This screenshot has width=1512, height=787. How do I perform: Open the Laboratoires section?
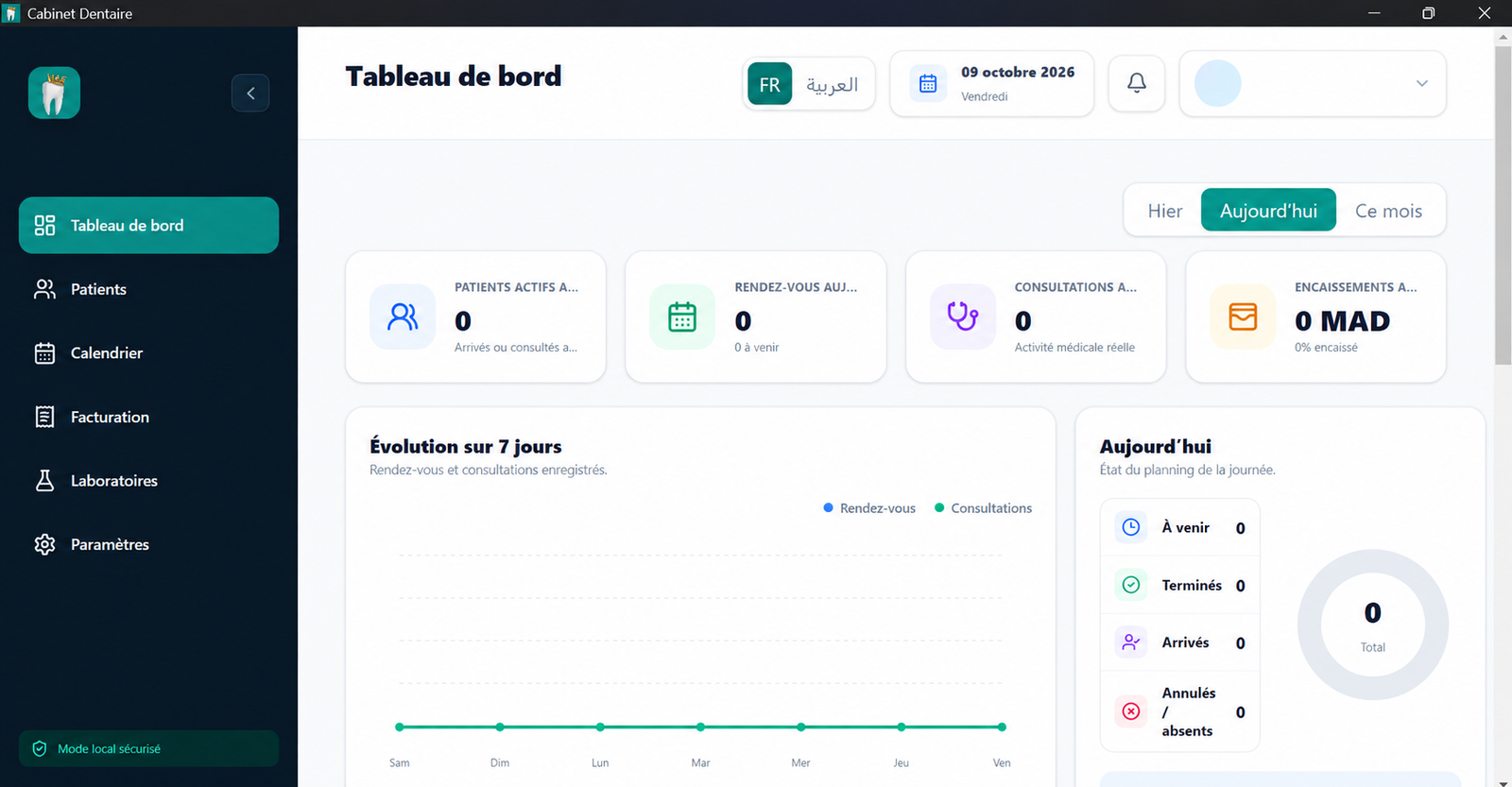(x=148, y=480)
